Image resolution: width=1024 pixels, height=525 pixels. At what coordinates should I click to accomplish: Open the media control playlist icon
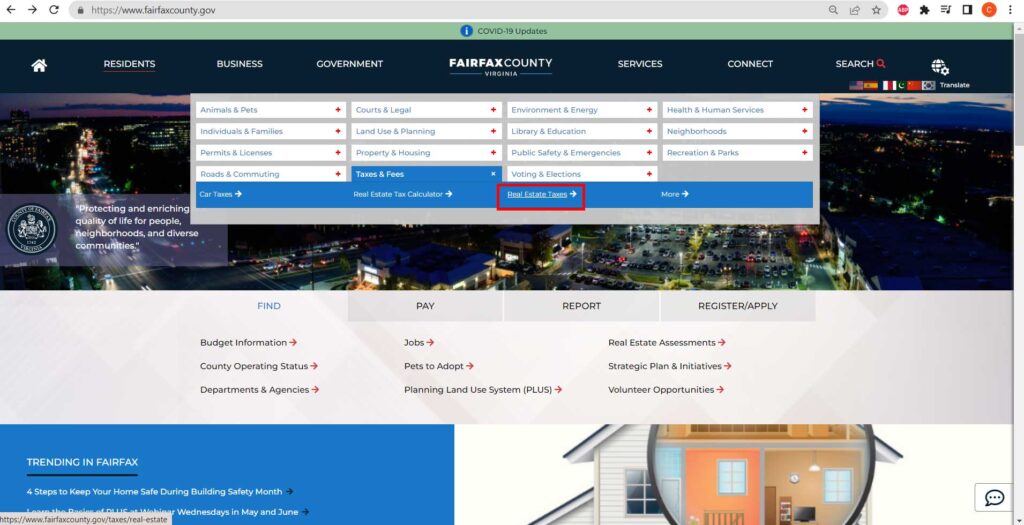[946, 10]
